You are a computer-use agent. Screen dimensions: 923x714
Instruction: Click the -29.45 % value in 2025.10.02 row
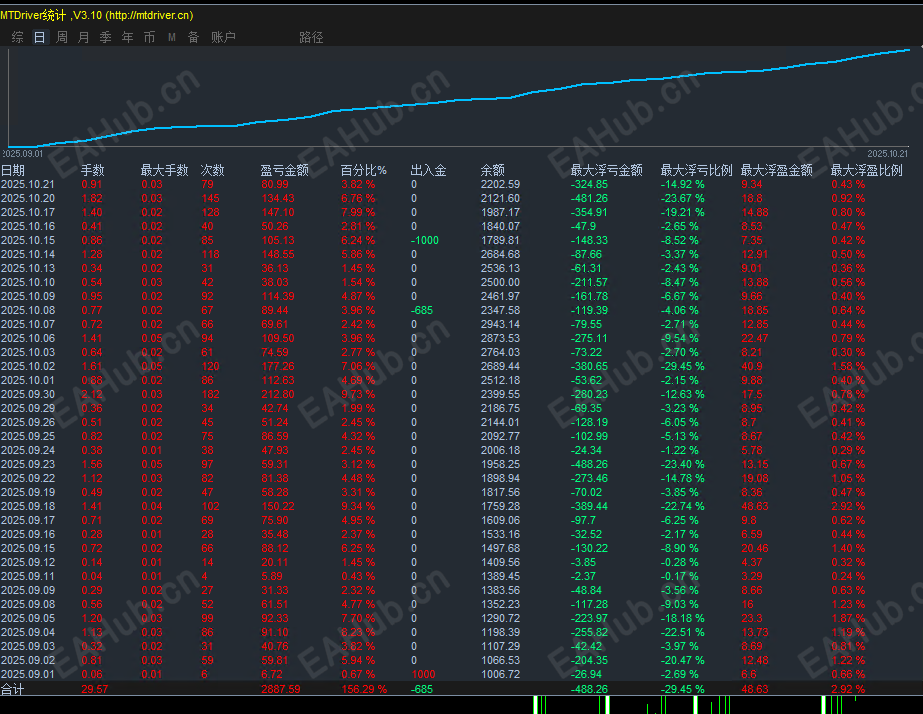[x=682, y=366]
